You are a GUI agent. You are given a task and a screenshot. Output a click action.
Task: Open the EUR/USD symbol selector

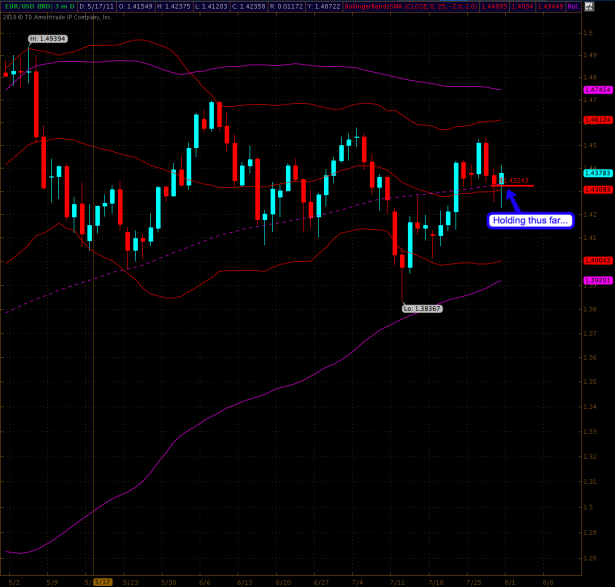click(x=21, y=6)
